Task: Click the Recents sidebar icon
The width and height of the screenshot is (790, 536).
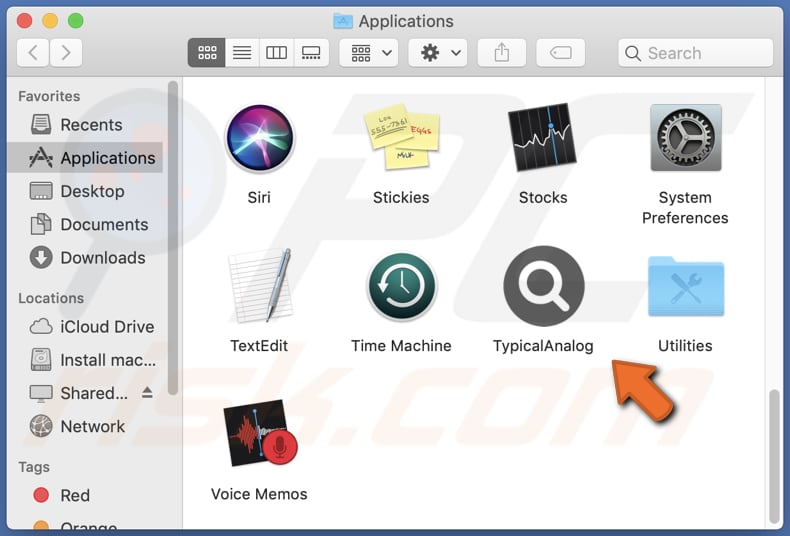Action: coord(41,124)
